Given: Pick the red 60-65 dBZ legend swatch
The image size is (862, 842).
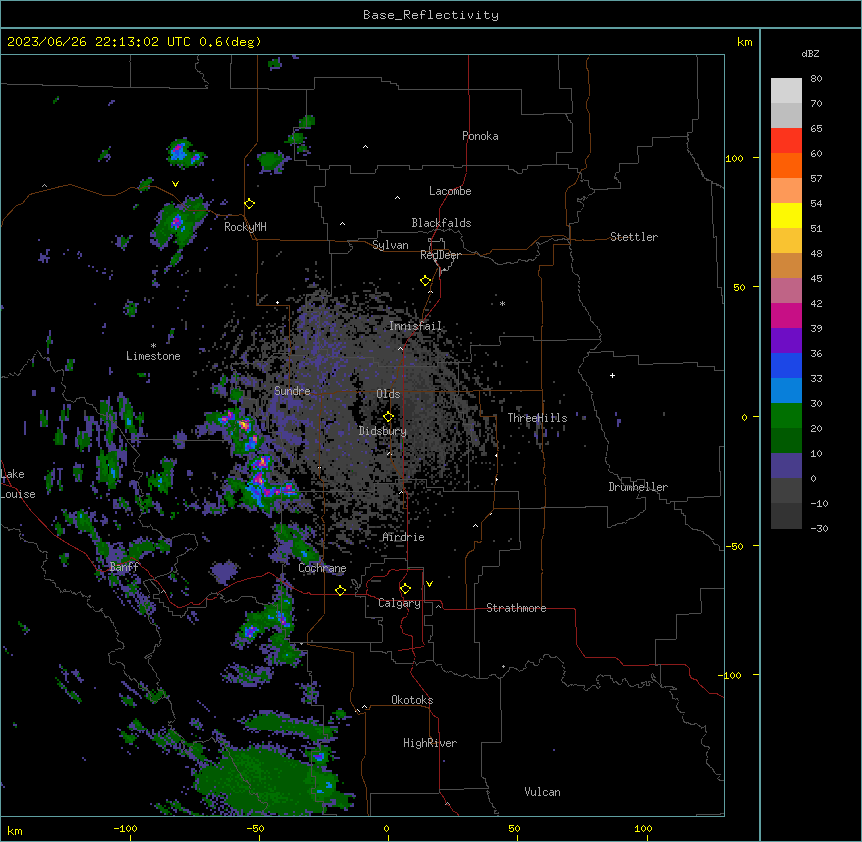Looking at the screenshot, I should 786,141.
